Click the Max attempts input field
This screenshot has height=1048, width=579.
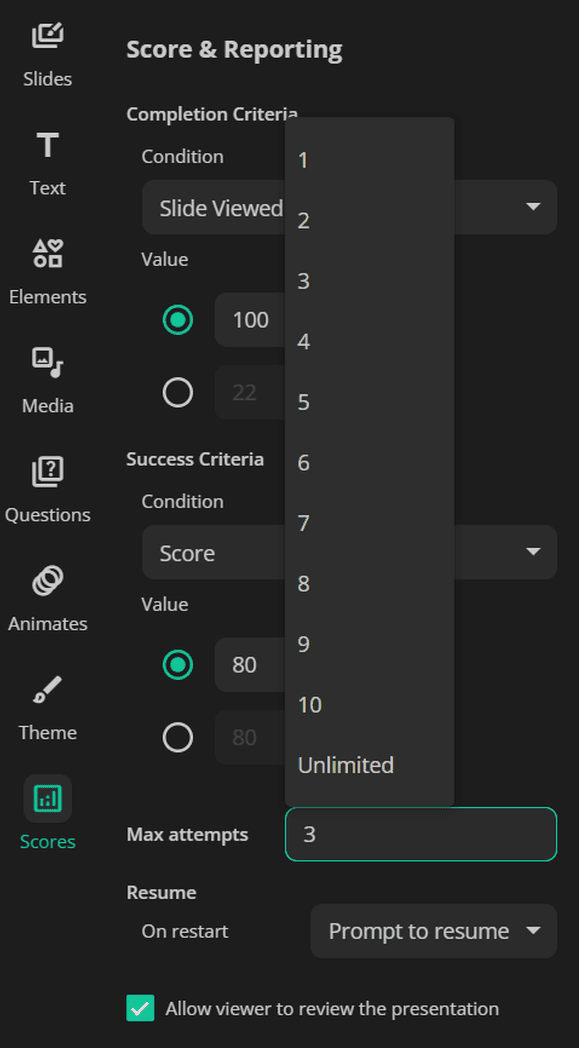[x=421, y=834]
